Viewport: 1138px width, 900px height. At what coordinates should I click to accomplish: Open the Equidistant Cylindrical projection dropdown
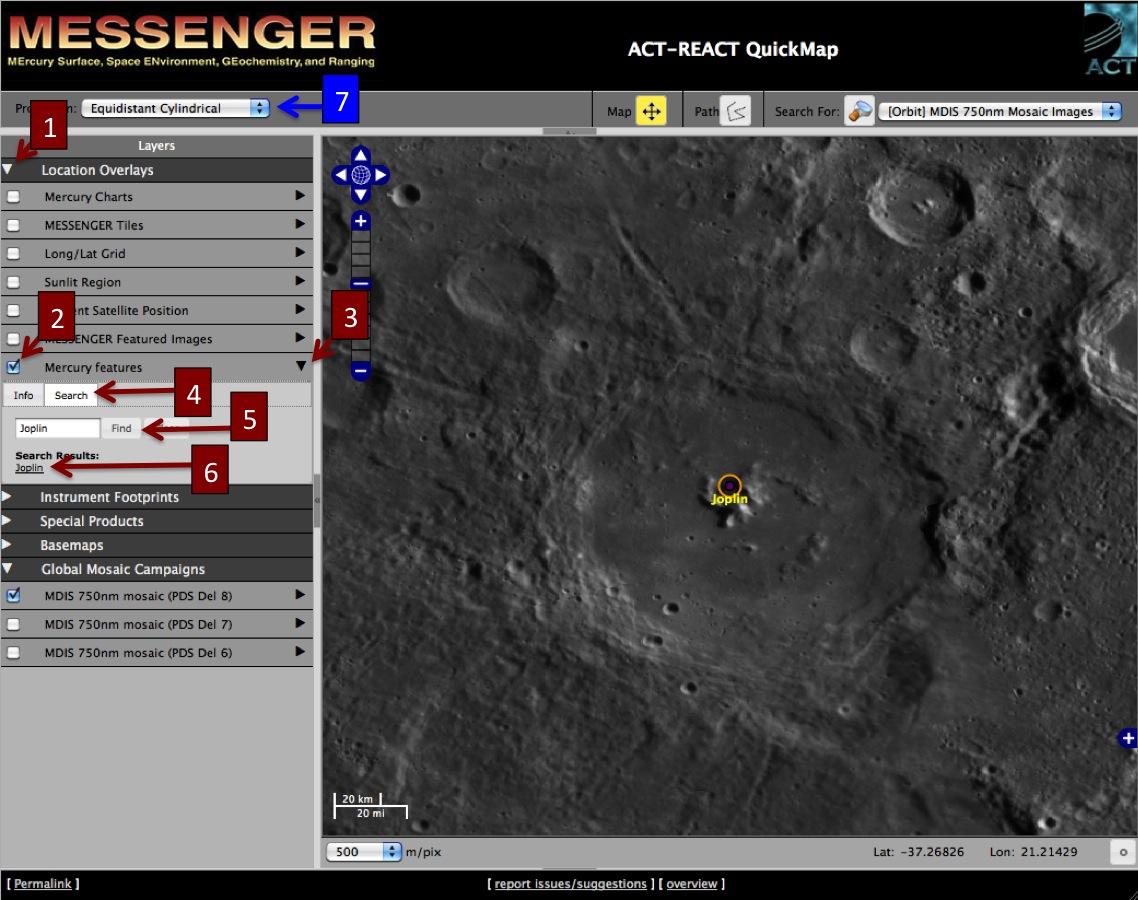tap(176, 108)
